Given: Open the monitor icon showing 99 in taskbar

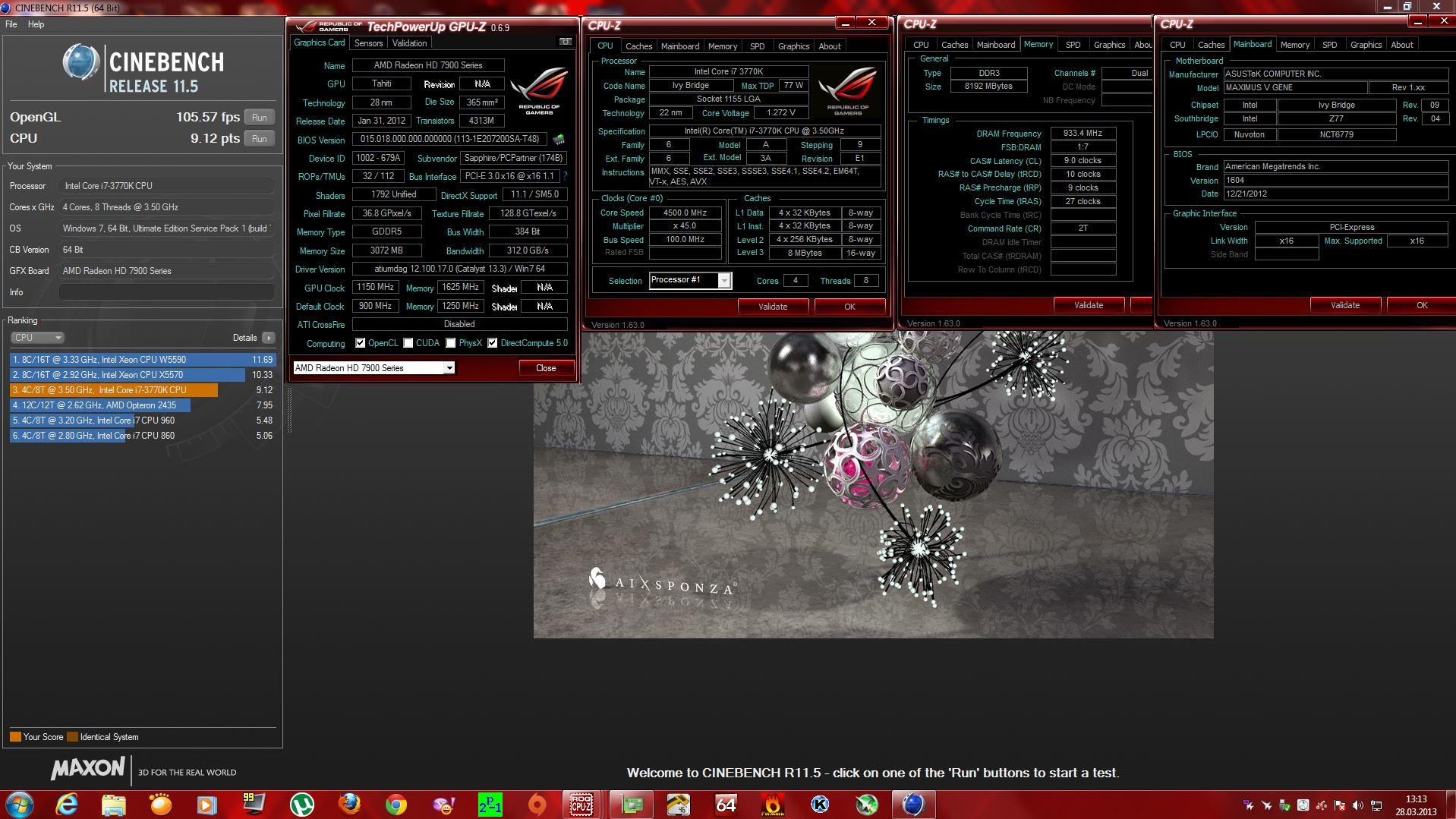Looking at the screenshot, I should pyautogui.click(x=254, y=804).
